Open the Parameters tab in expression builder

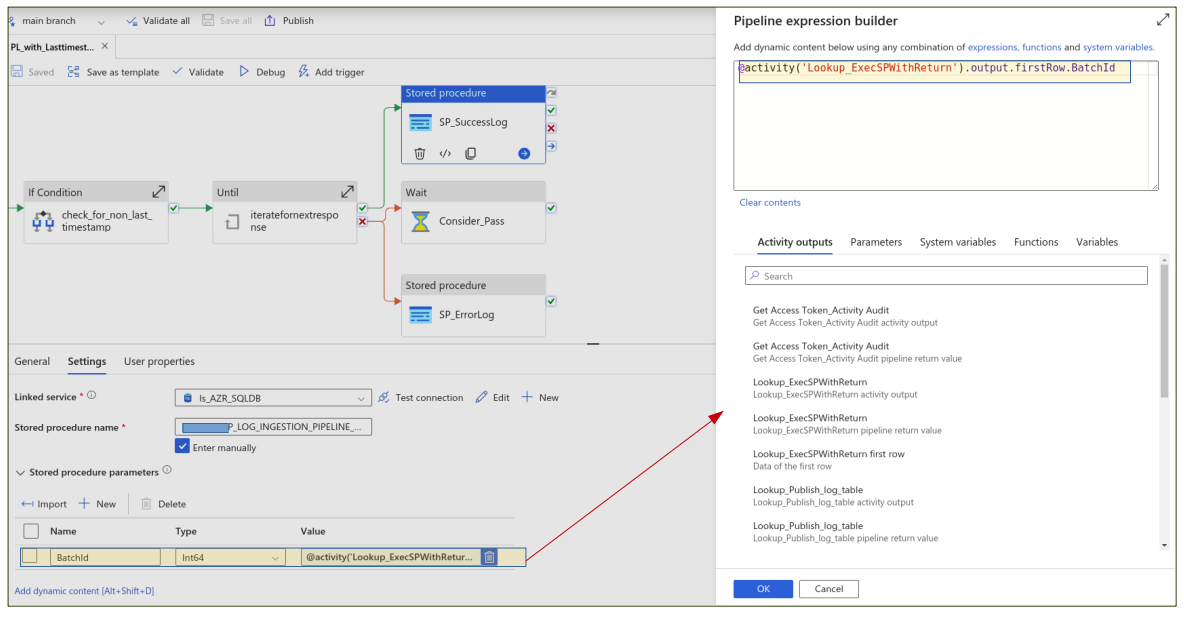tap(876, 242)
